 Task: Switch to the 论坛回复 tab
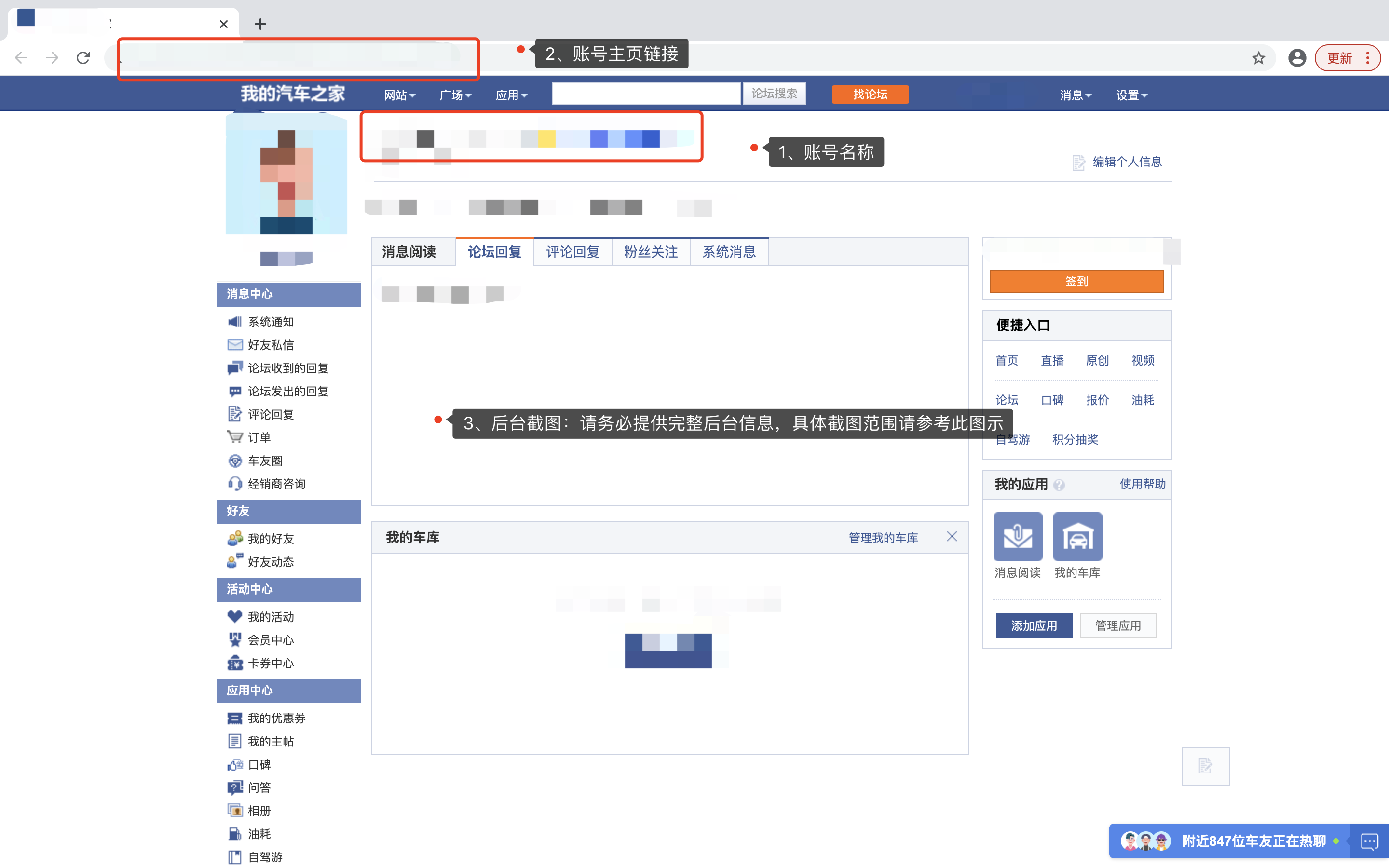click(494, 251)
